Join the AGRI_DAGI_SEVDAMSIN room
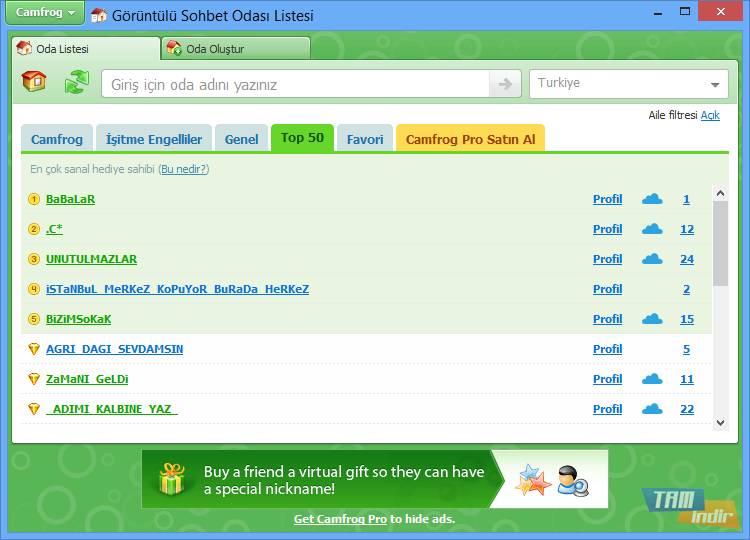 click(114, 349)
